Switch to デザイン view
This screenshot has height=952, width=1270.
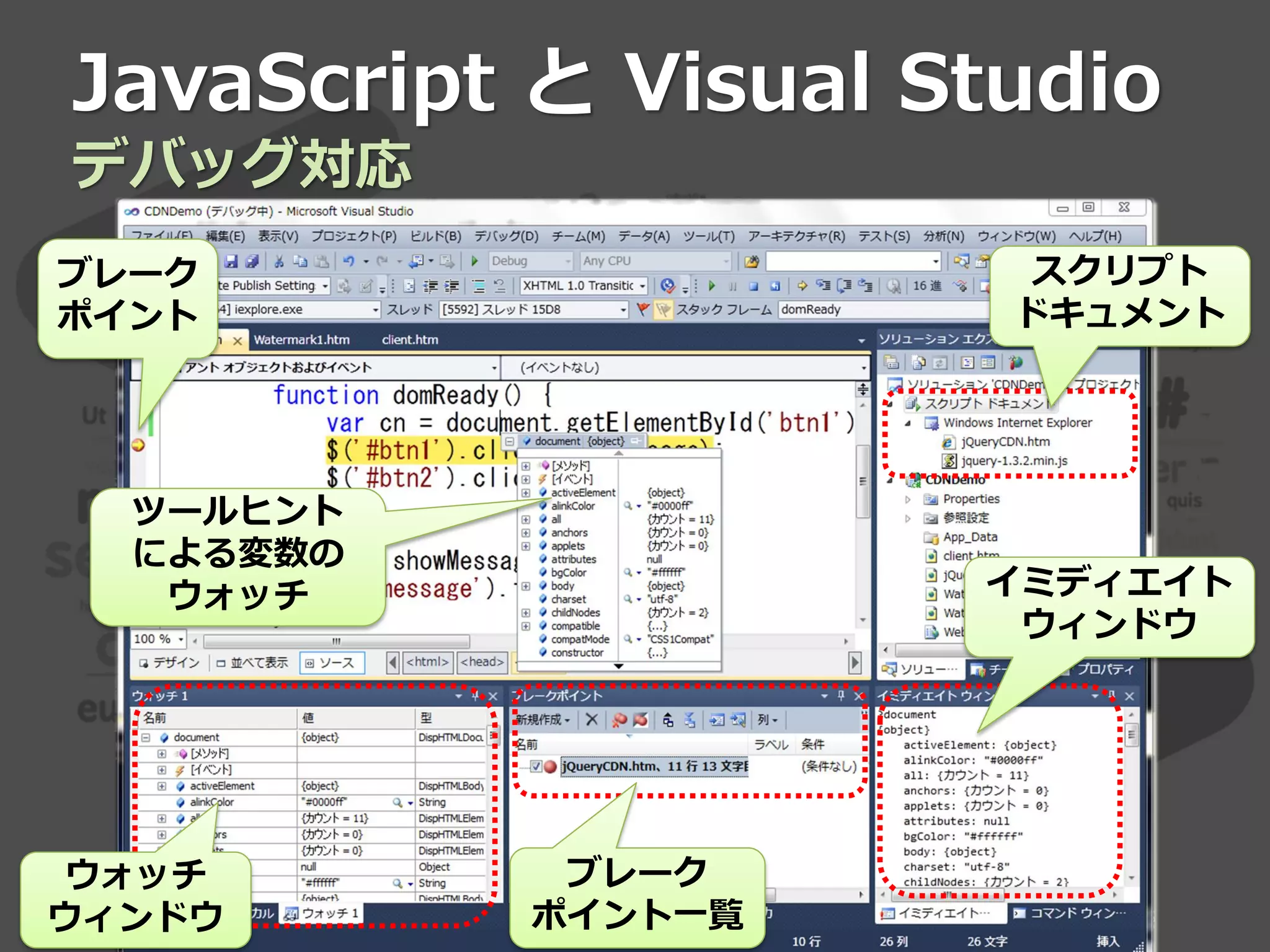click(x=169, y=663)
